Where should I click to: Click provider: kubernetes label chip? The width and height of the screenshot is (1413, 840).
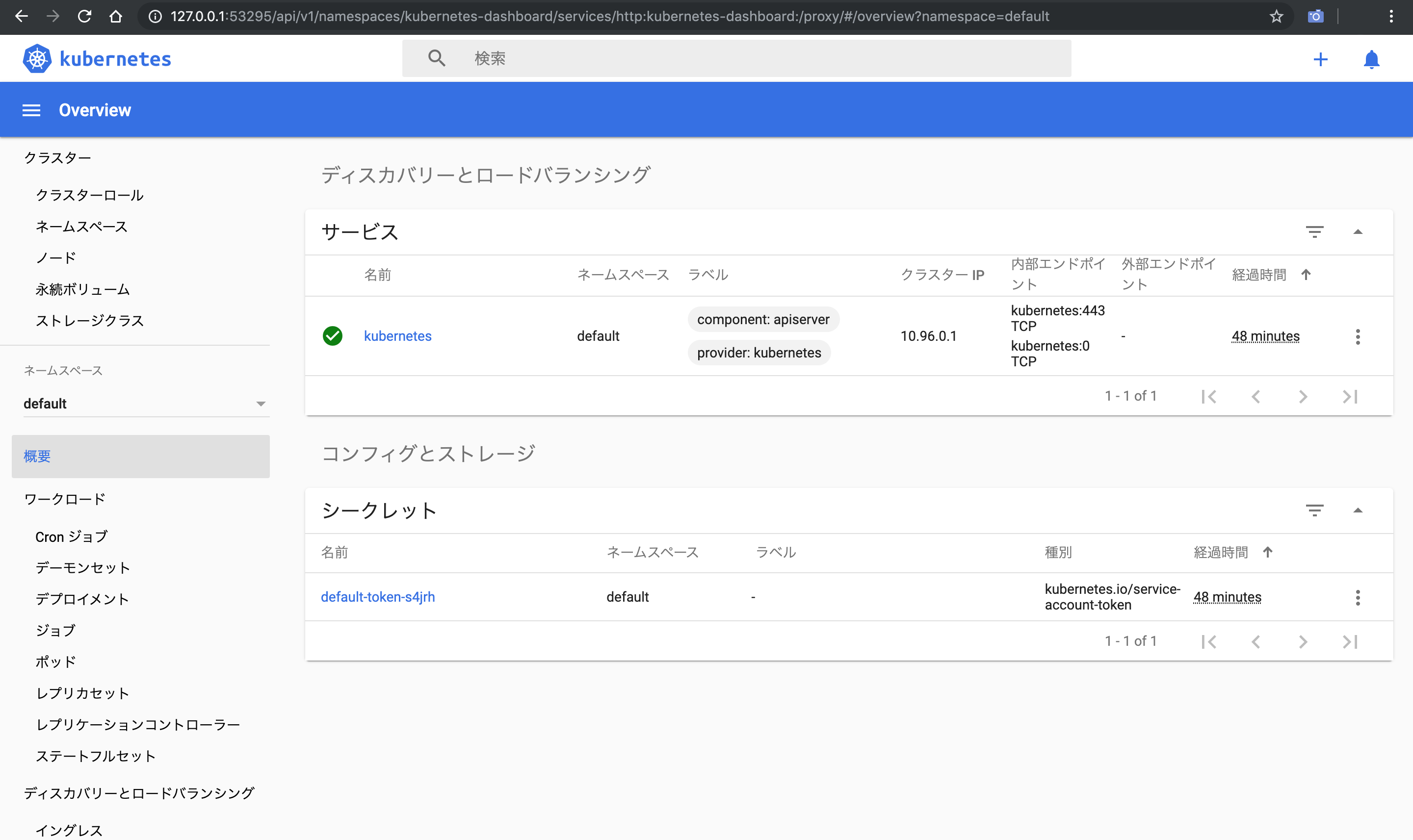coord(759,353)
